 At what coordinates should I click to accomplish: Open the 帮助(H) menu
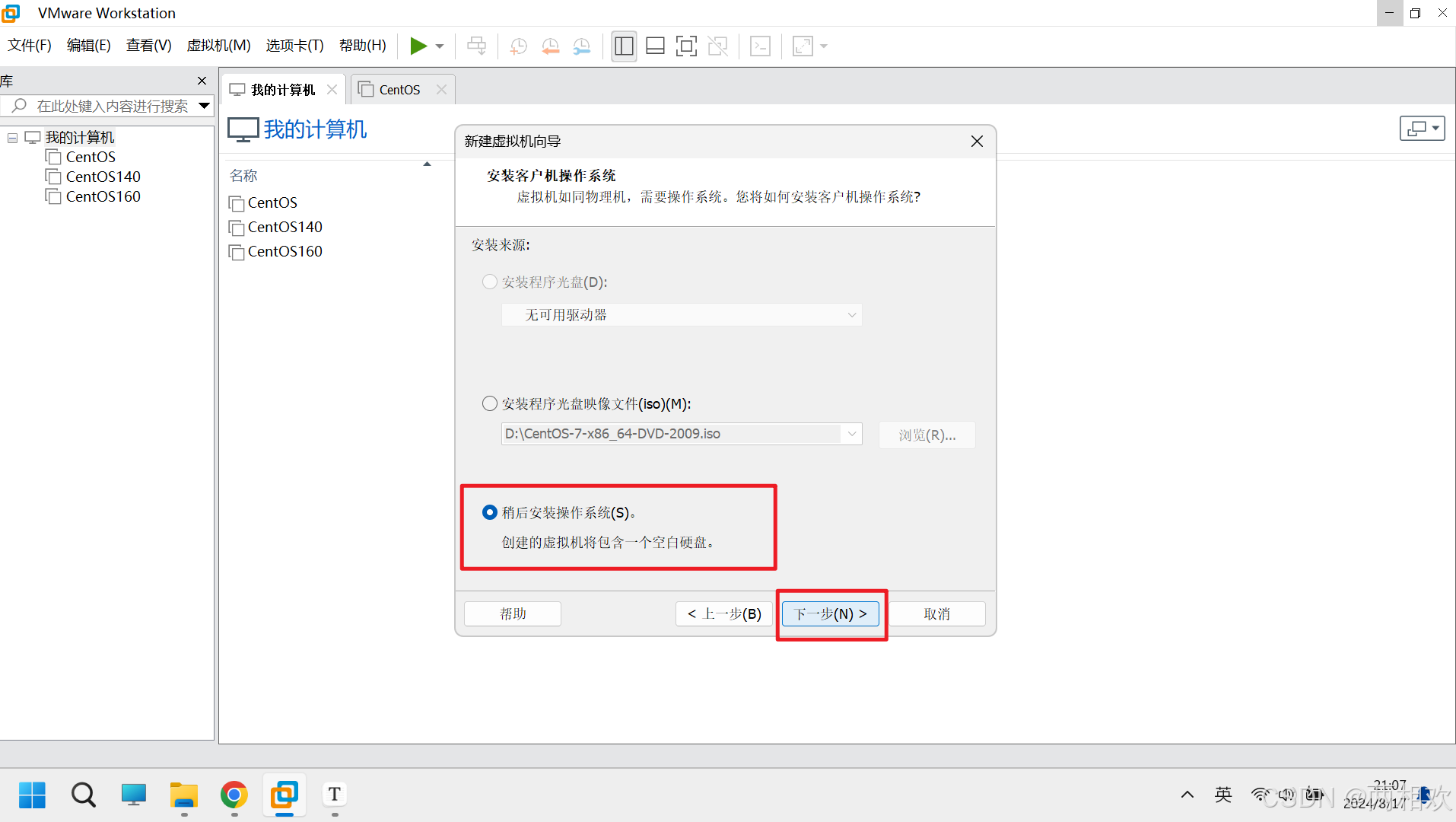coord(363,46)
